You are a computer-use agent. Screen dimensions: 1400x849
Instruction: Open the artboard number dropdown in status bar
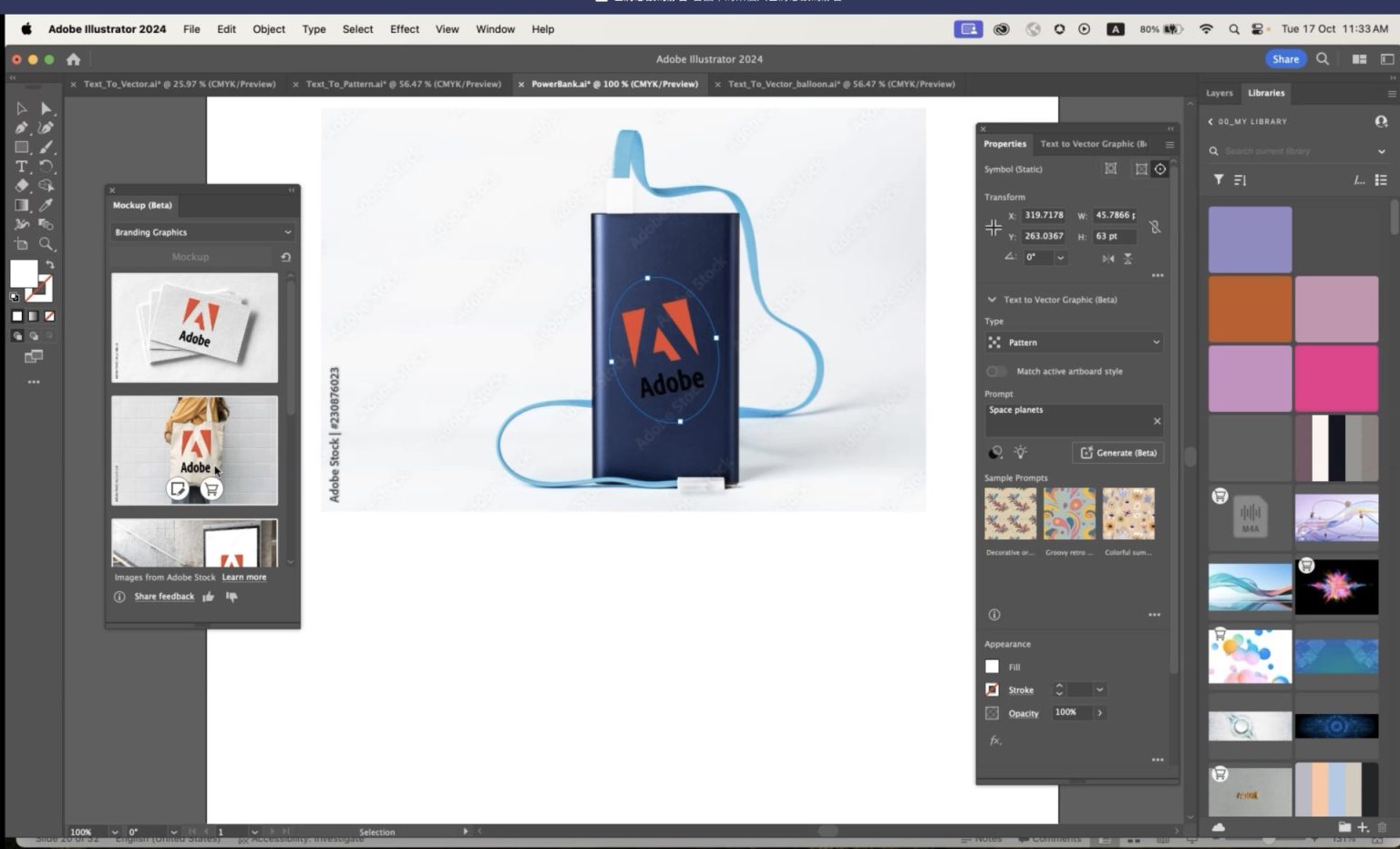[254, 832]
